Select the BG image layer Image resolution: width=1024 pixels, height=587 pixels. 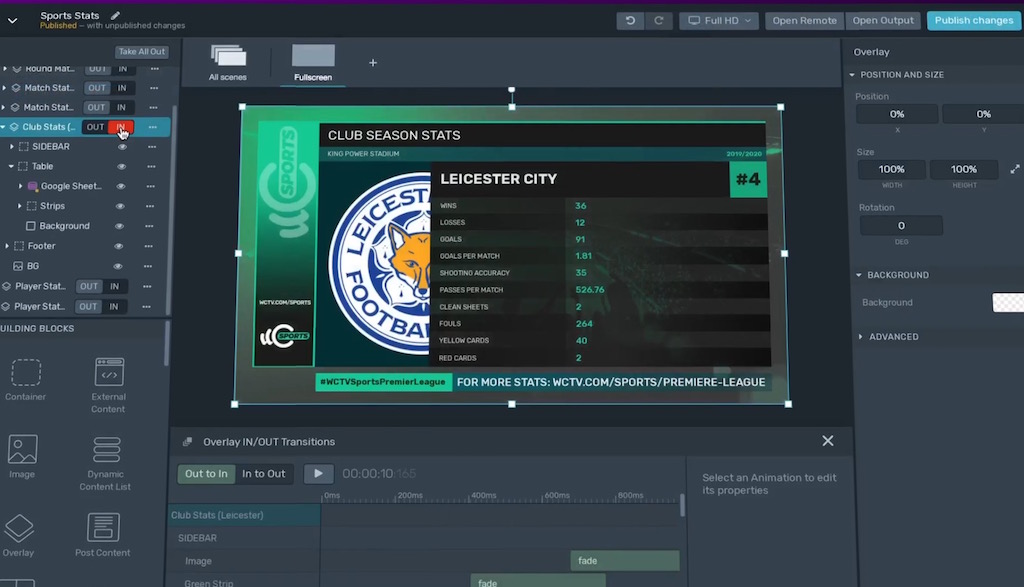pos(33,266)
